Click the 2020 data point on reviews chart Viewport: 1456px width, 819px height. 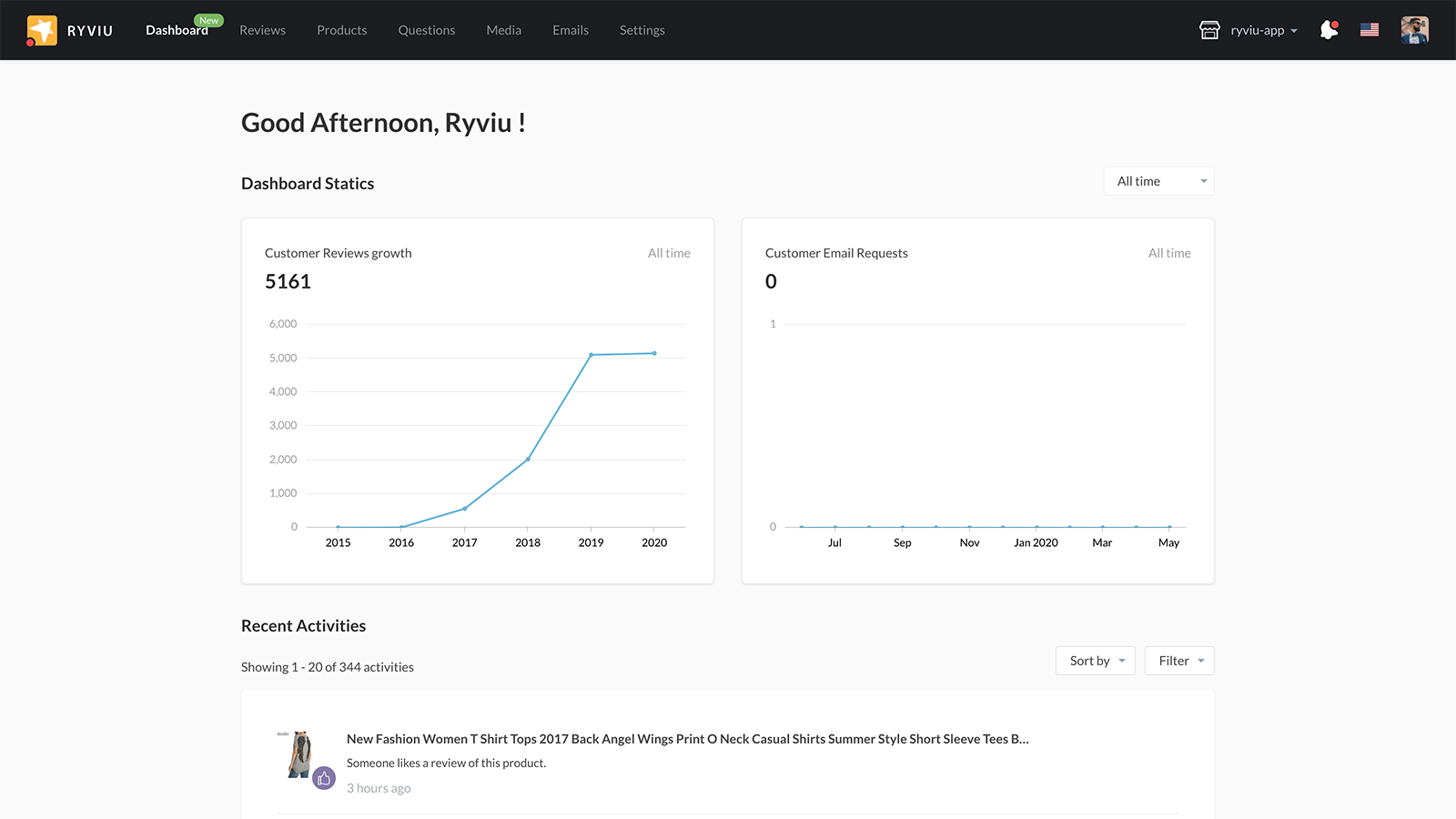[654, 353]
